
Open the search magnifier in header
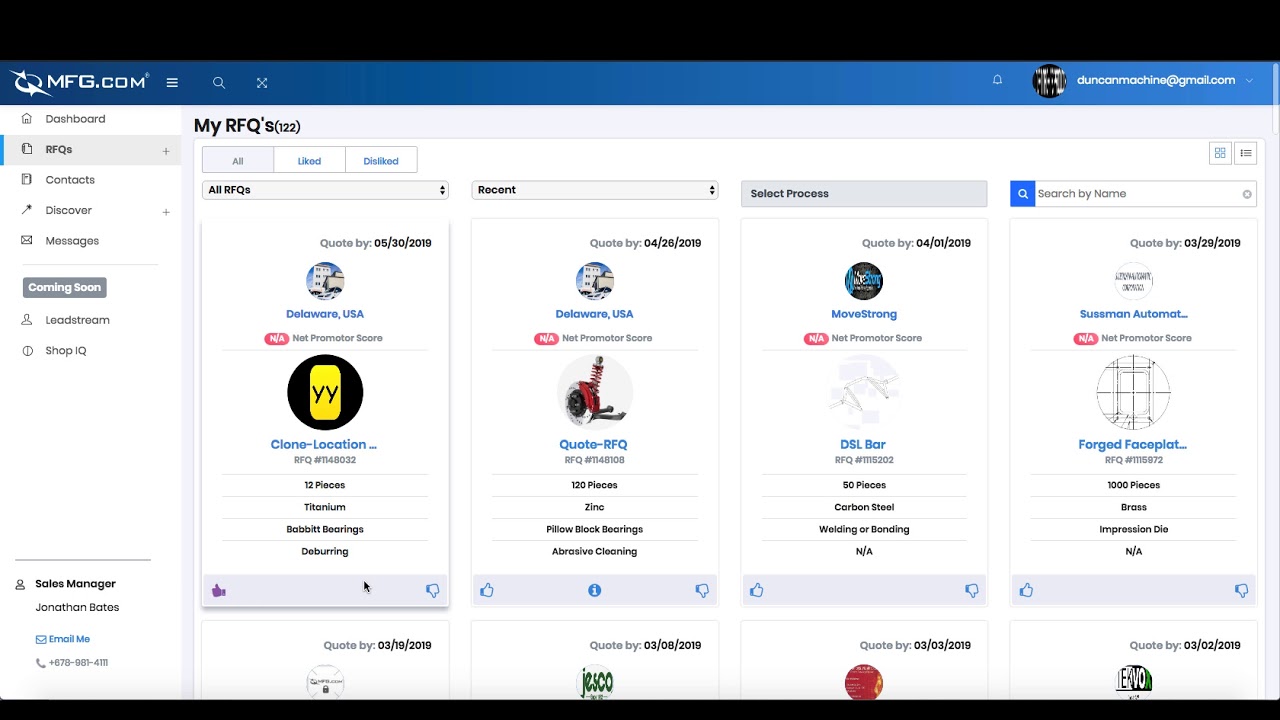click(219, 83)
